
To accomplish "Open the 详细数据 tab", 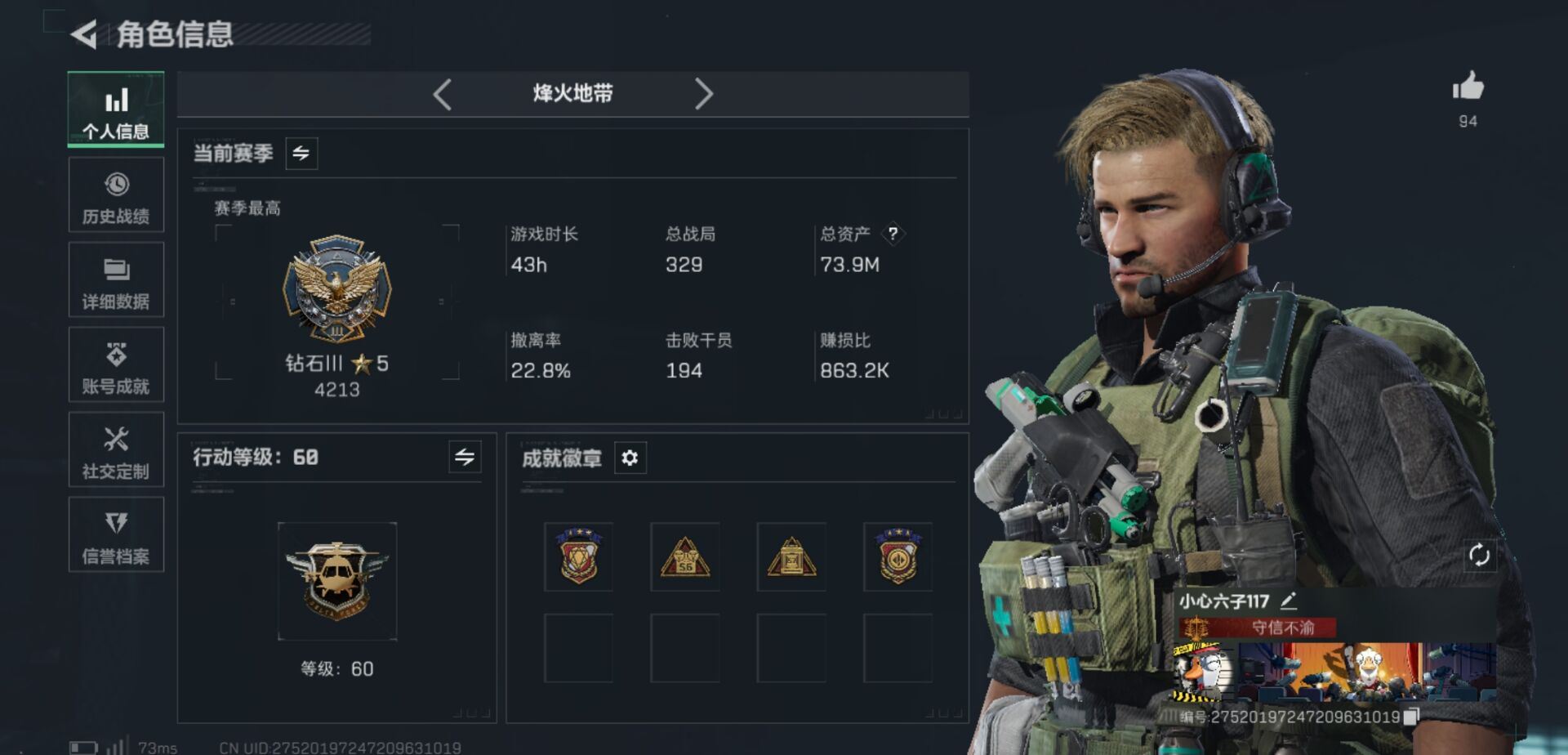I will pyautogui.click(x=116, y=280).
